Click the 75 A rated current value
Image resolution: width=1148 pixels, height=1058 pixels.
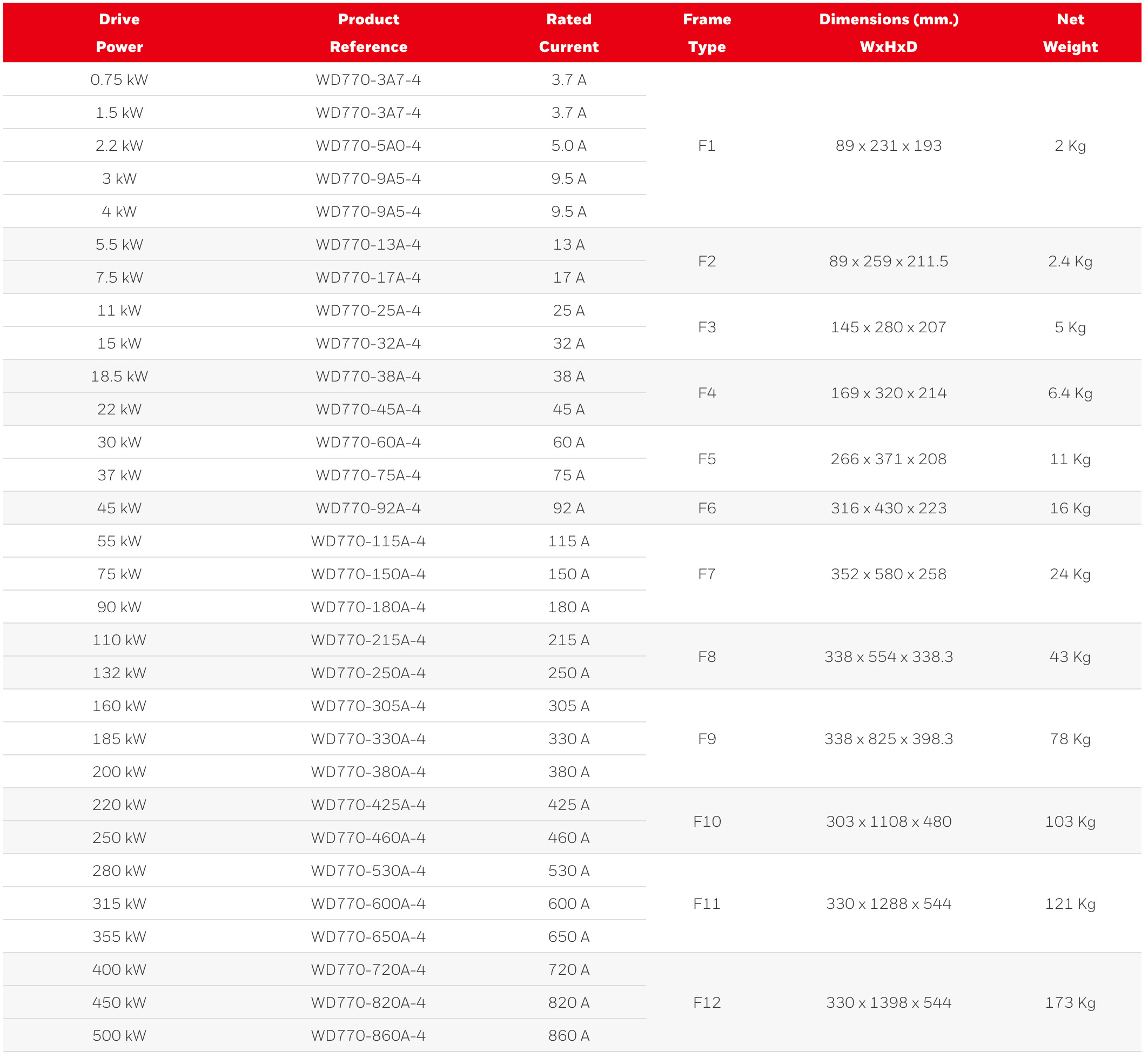tap(568, 475)
